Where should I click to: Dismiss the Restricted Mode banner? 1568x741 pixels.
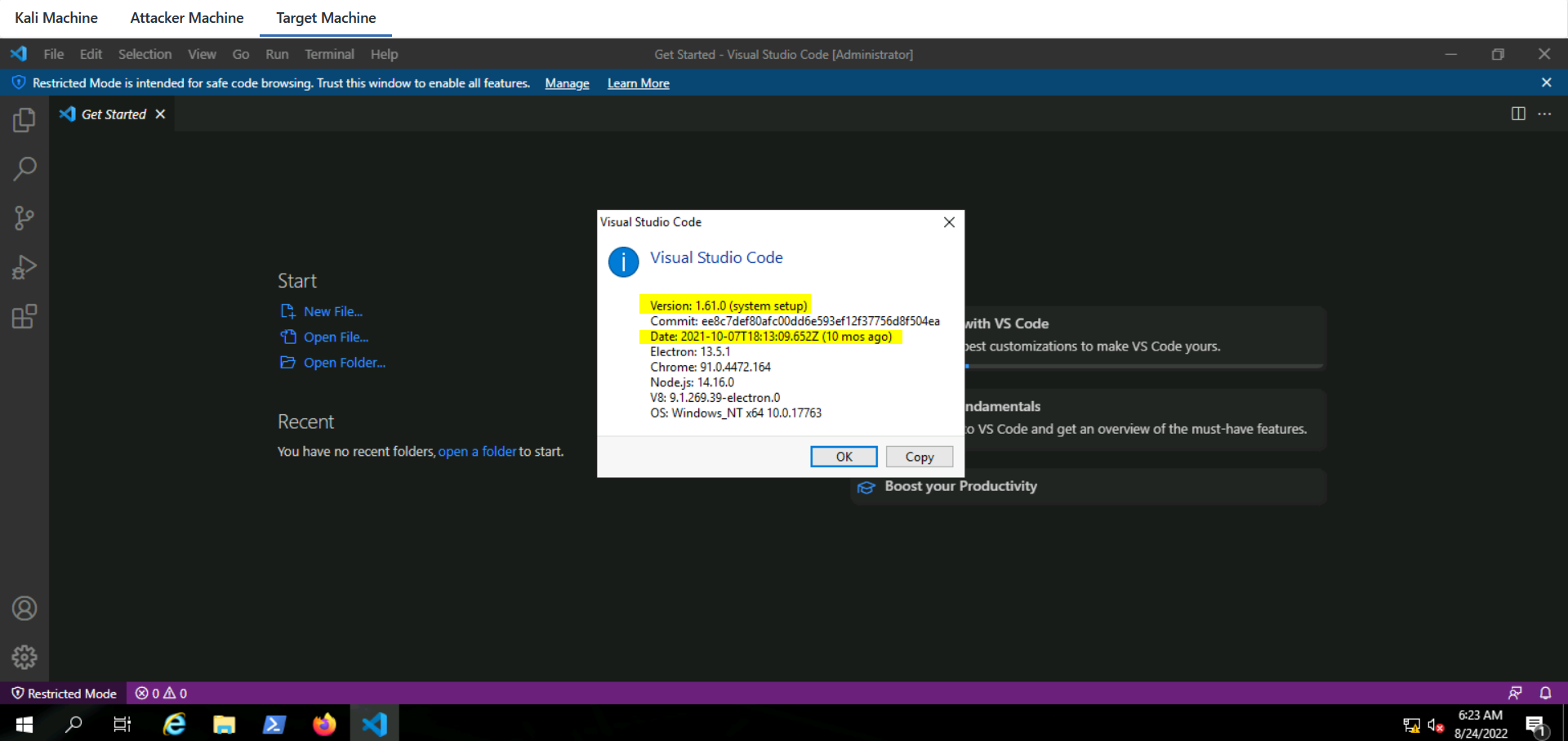tap(1546, 83)
